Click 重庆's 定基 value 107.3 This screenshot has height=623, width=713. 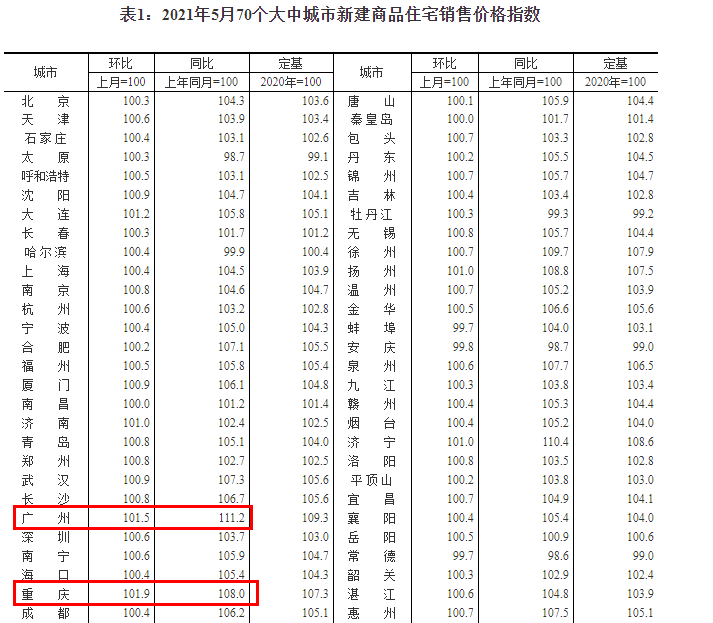(315, 594)
